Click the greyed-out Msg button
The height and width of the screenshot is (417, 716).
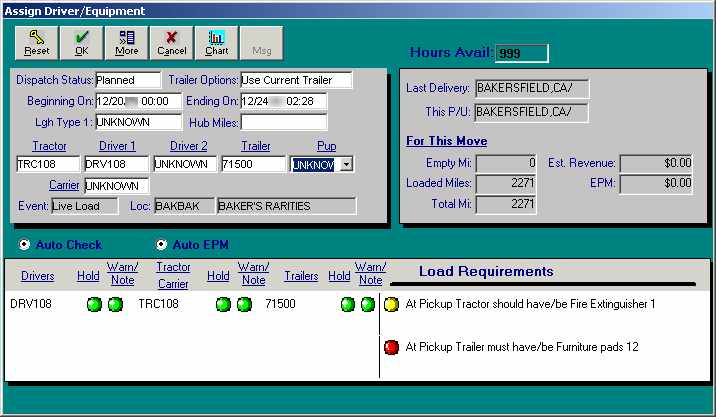[x=262, y=43]
